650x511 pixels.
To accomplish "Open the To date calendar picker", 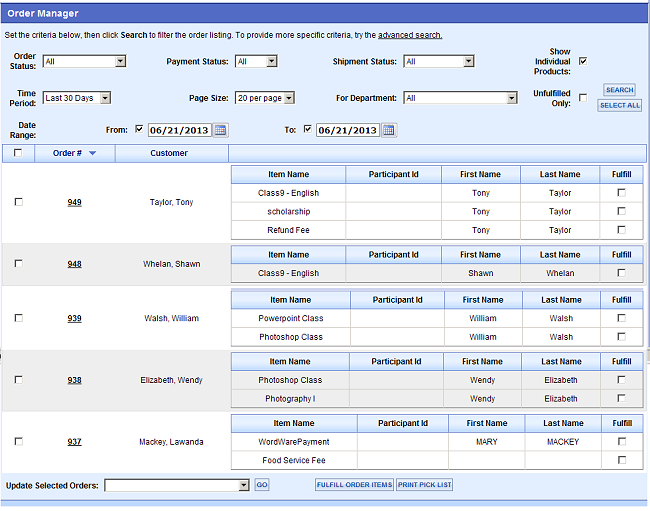I will 389,130.
